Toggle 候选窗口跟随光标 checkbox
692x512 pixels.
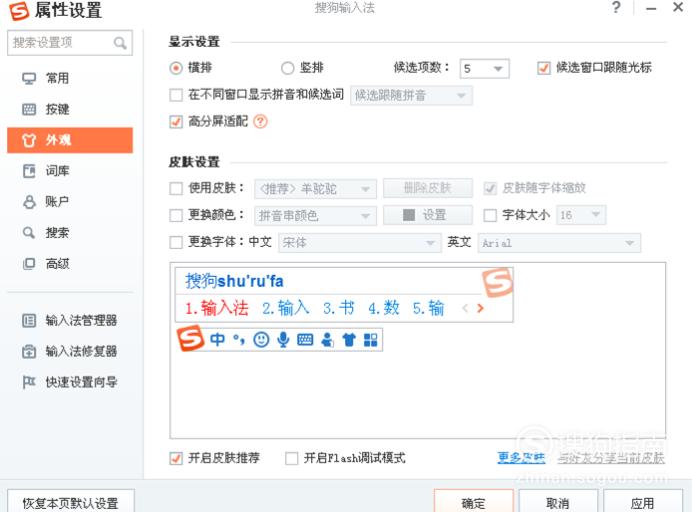tap(544, 68)
